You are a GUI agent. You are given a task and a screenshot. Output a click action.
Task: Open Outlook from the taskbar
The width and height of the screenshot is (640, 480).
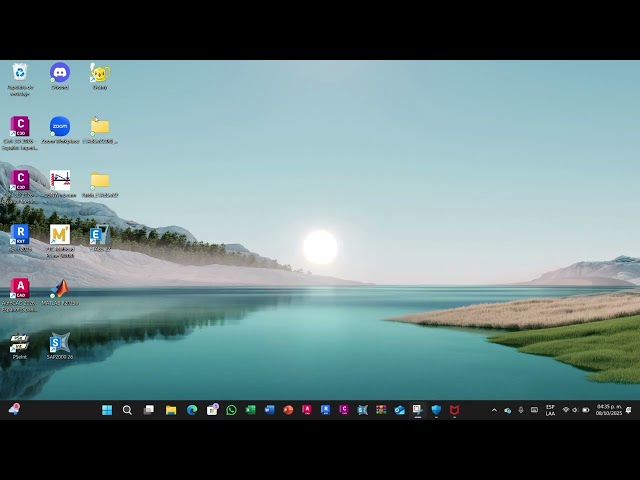tap(400, 410)
